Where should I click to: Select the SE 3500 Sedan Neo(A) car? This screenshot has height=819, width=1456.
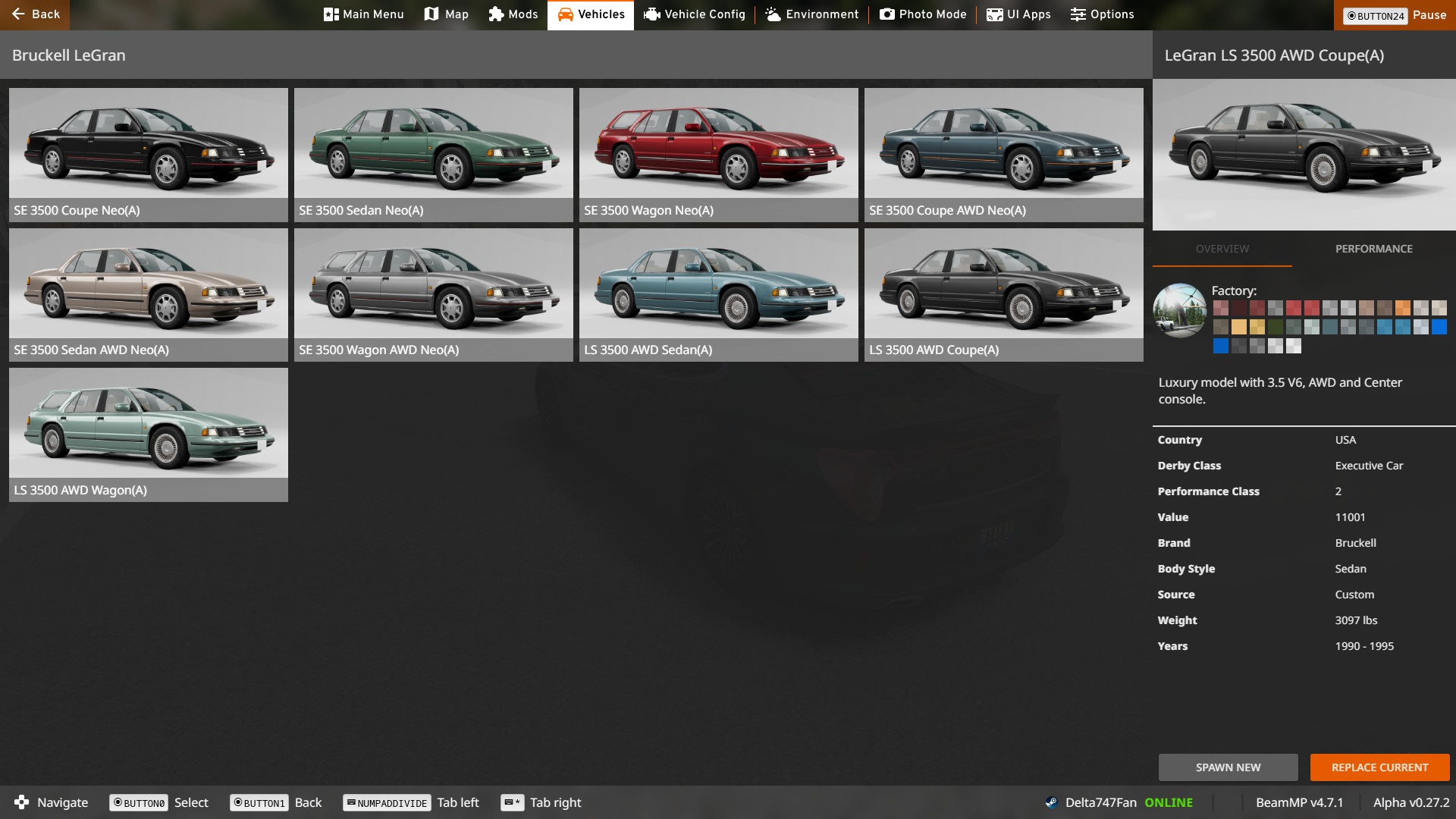[x=434, y=155]
